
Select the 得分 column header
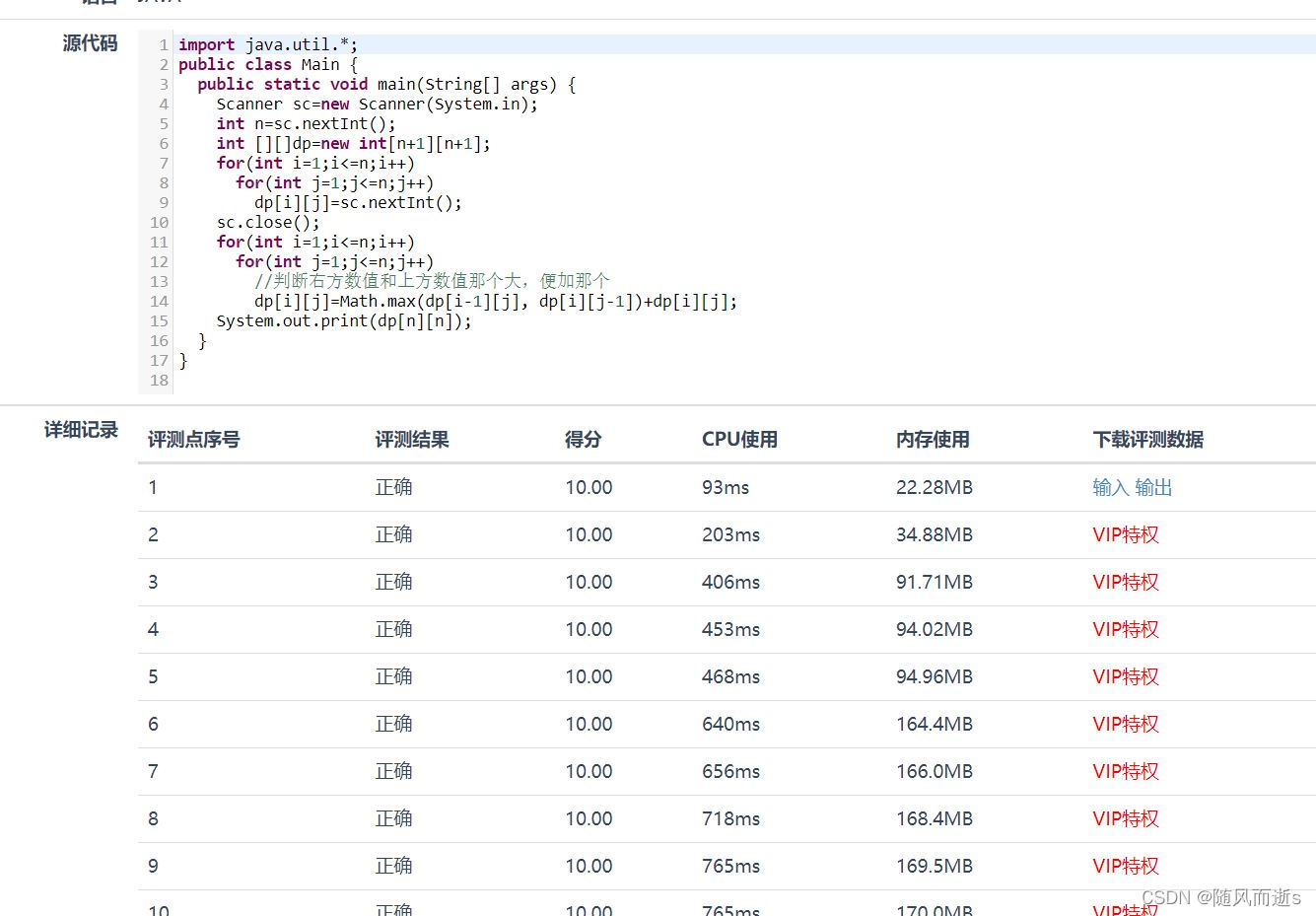(583, 440)
